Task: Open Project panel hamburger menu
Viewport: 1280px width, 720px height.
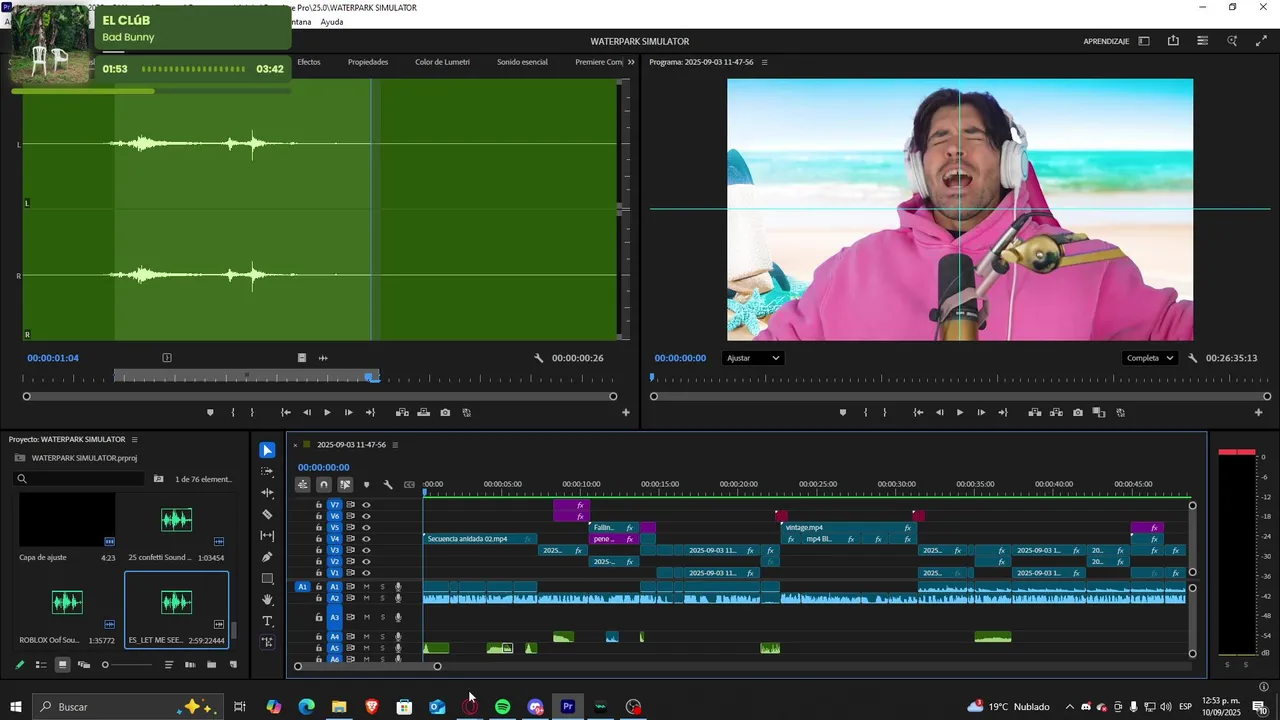Action: 134,440
